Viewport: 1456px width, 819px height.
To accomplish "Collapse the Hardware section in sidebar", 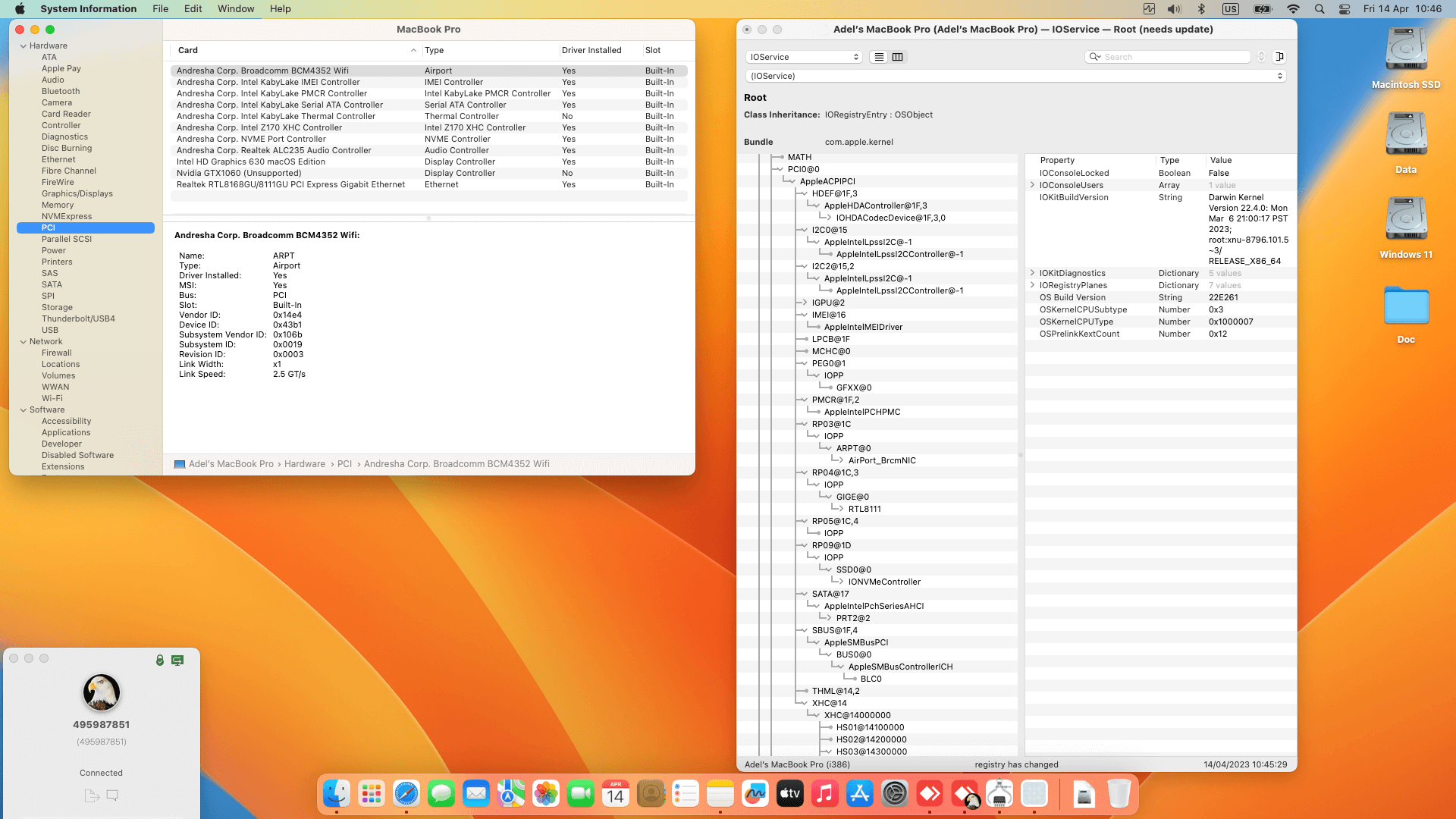I will [x=24, y=46].
